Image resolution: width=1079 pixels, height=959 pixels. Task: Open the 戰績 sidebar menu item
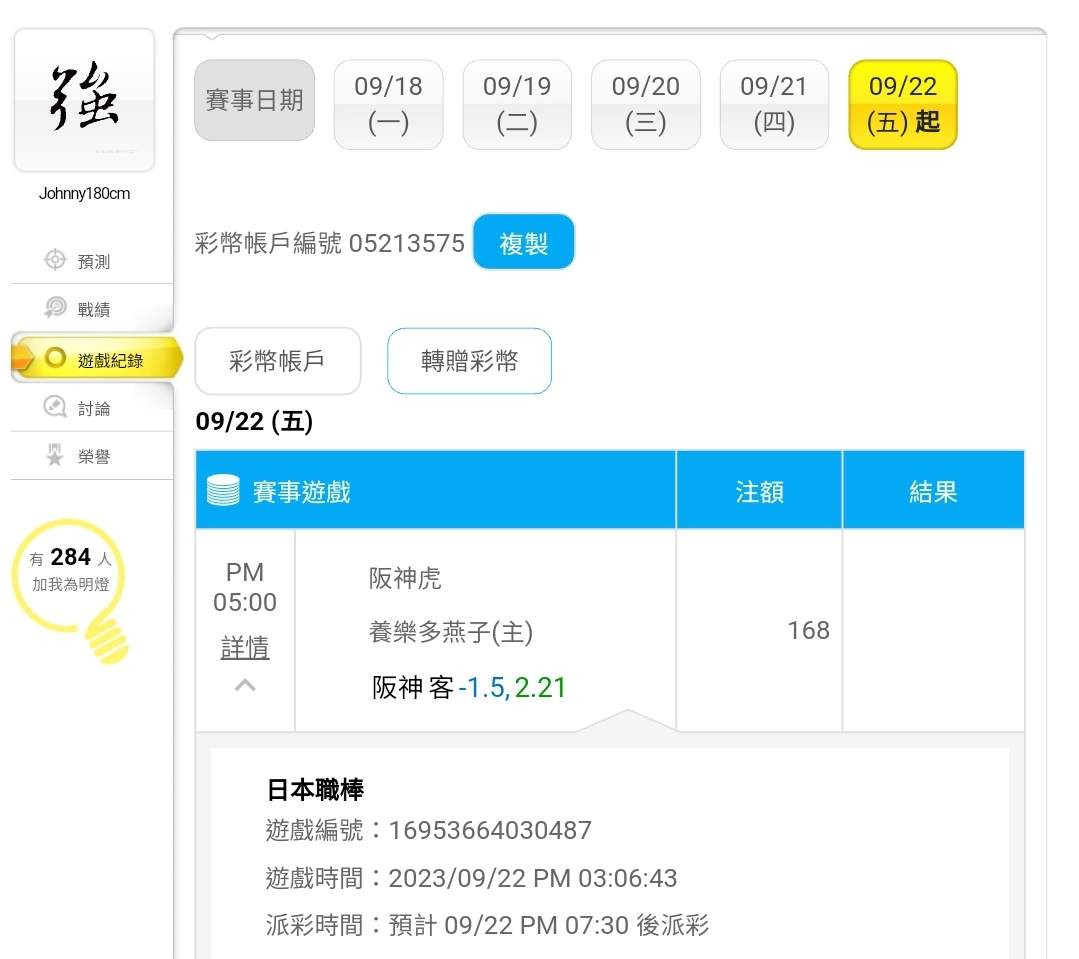point(92,309)
